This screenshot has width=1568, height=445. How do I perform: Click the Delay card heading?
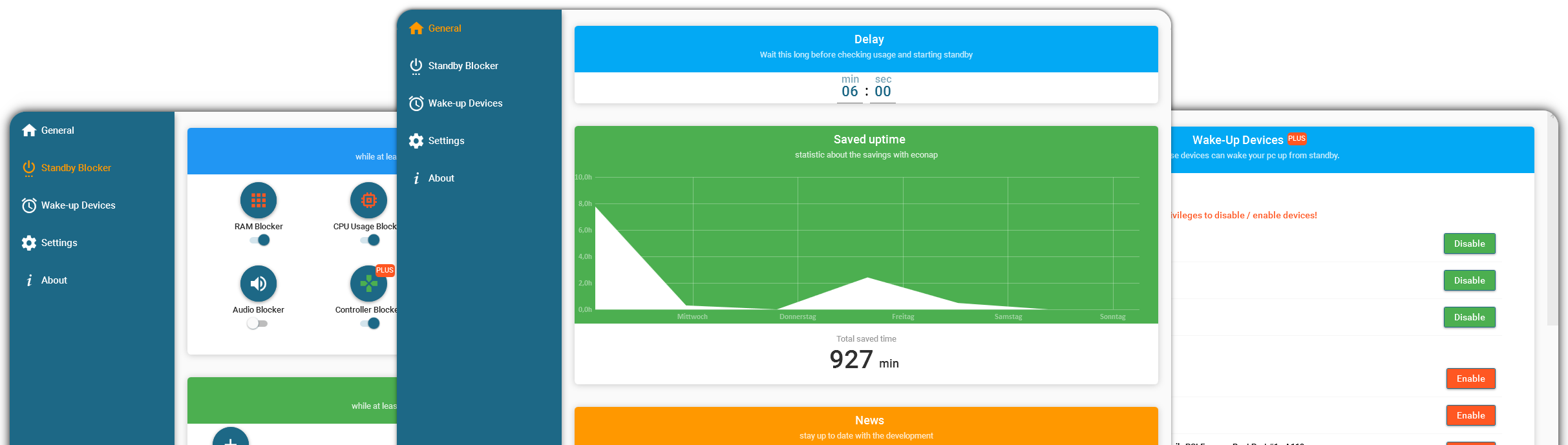coord(869,39)
